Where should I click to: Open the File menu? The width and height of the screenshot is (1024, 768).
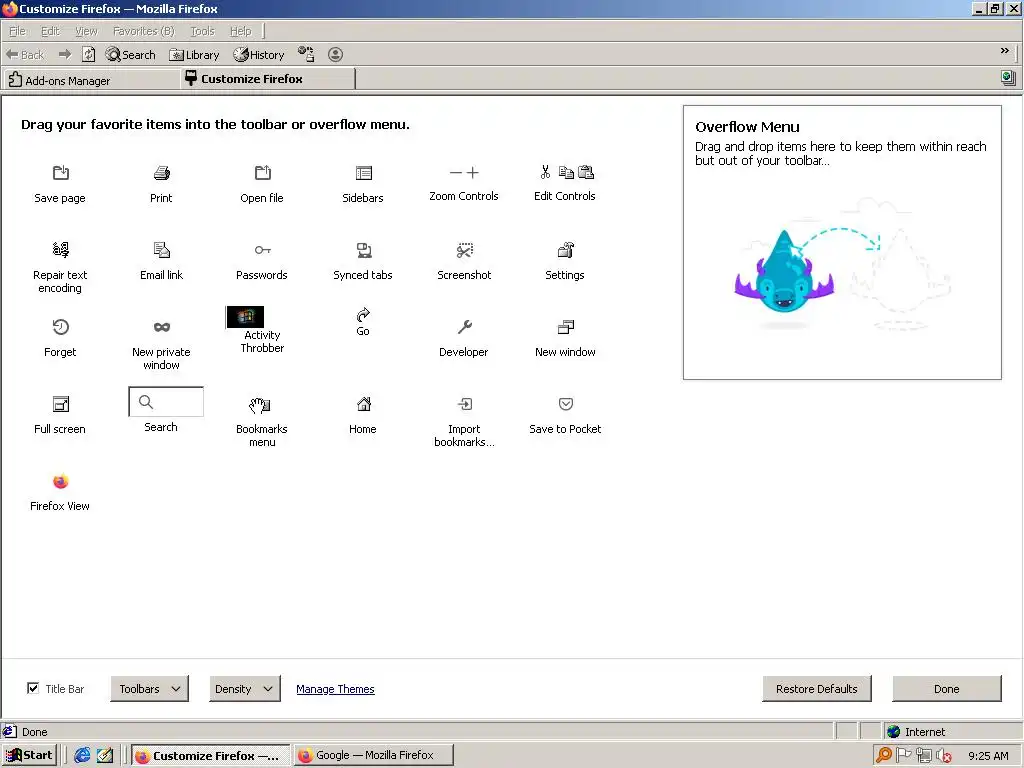[17, 31]
